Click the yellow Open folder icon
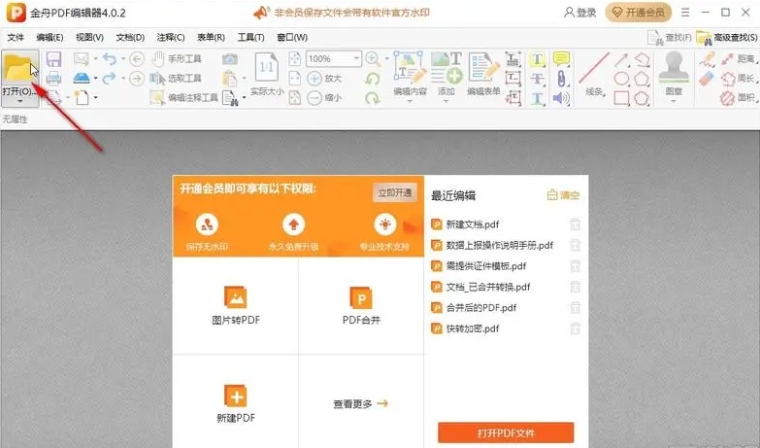This screenshot has width=760, height=448. (x=18, y=68)
